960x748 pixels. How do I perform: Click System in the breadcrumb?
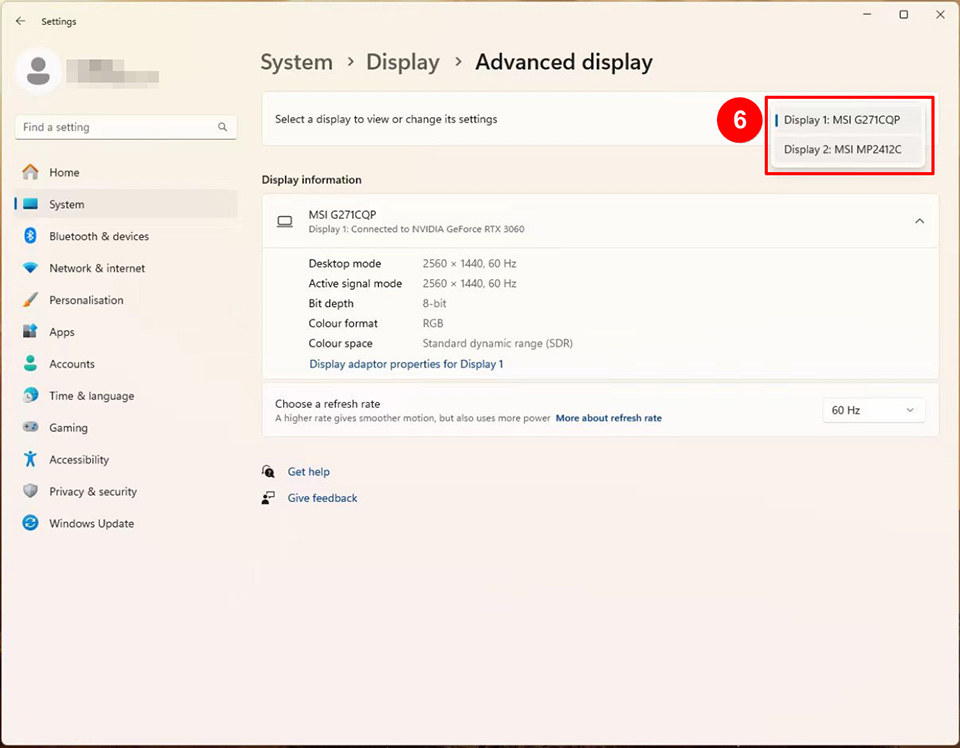point(296,62)
